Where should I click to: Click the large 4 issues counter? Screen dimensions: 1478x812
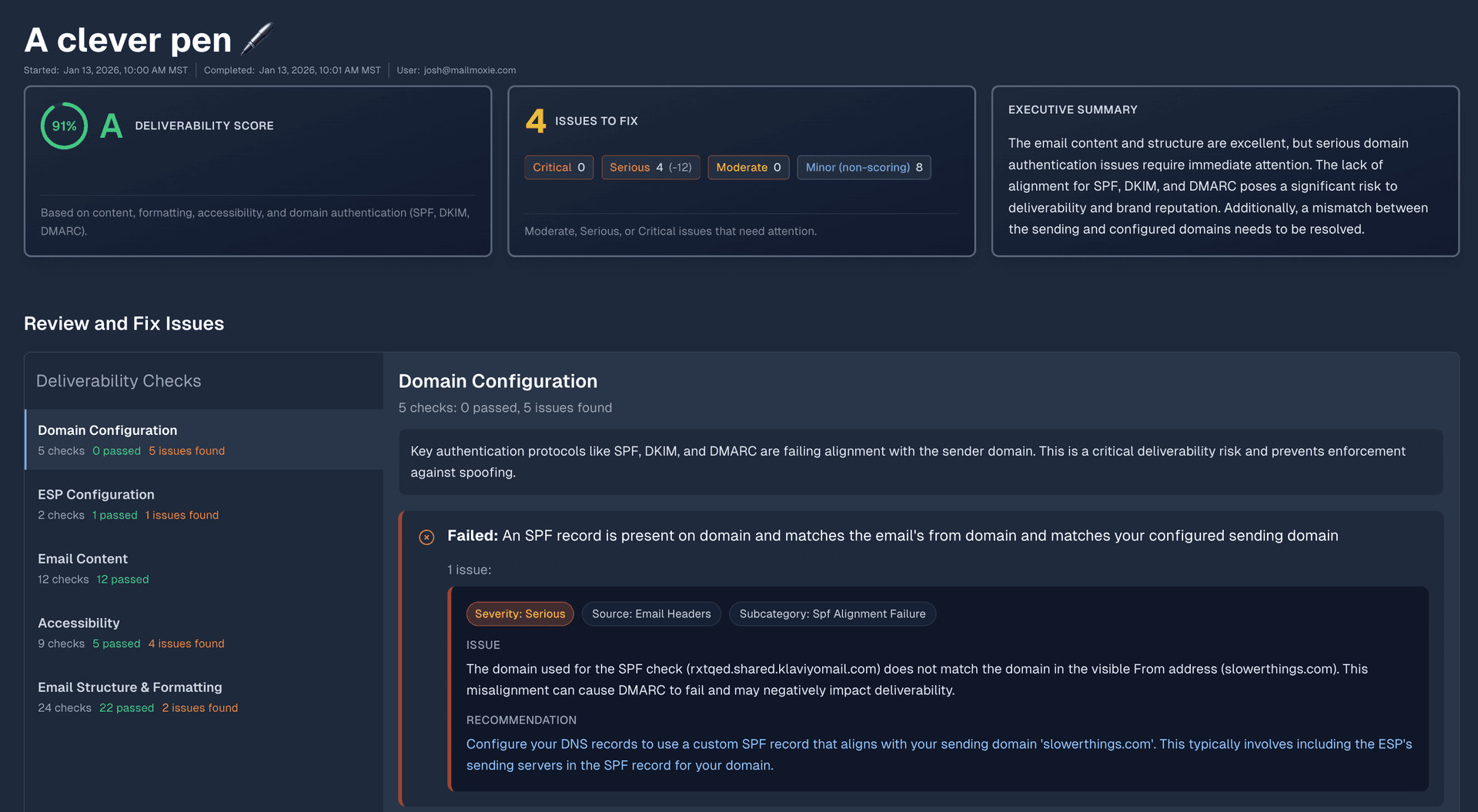click(535, 121)
